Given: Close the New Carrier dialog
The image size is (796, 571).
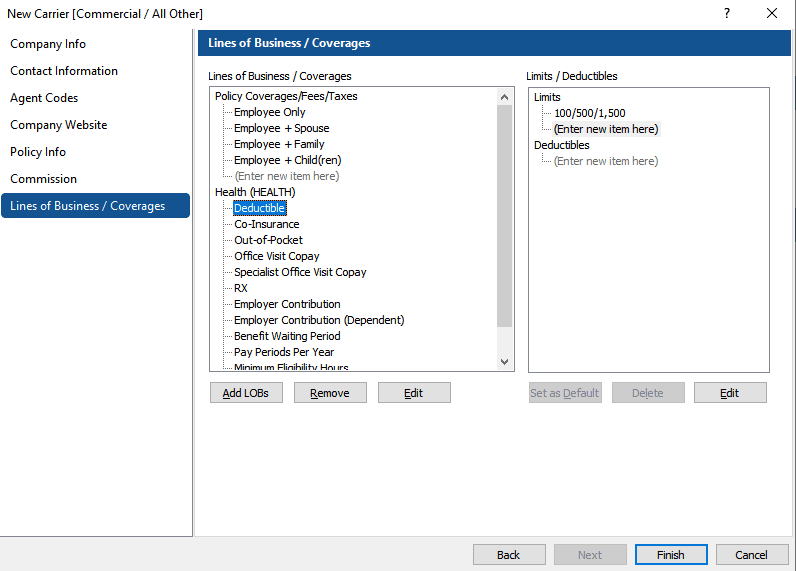Looking at the screenshot, I should (772, 13).
